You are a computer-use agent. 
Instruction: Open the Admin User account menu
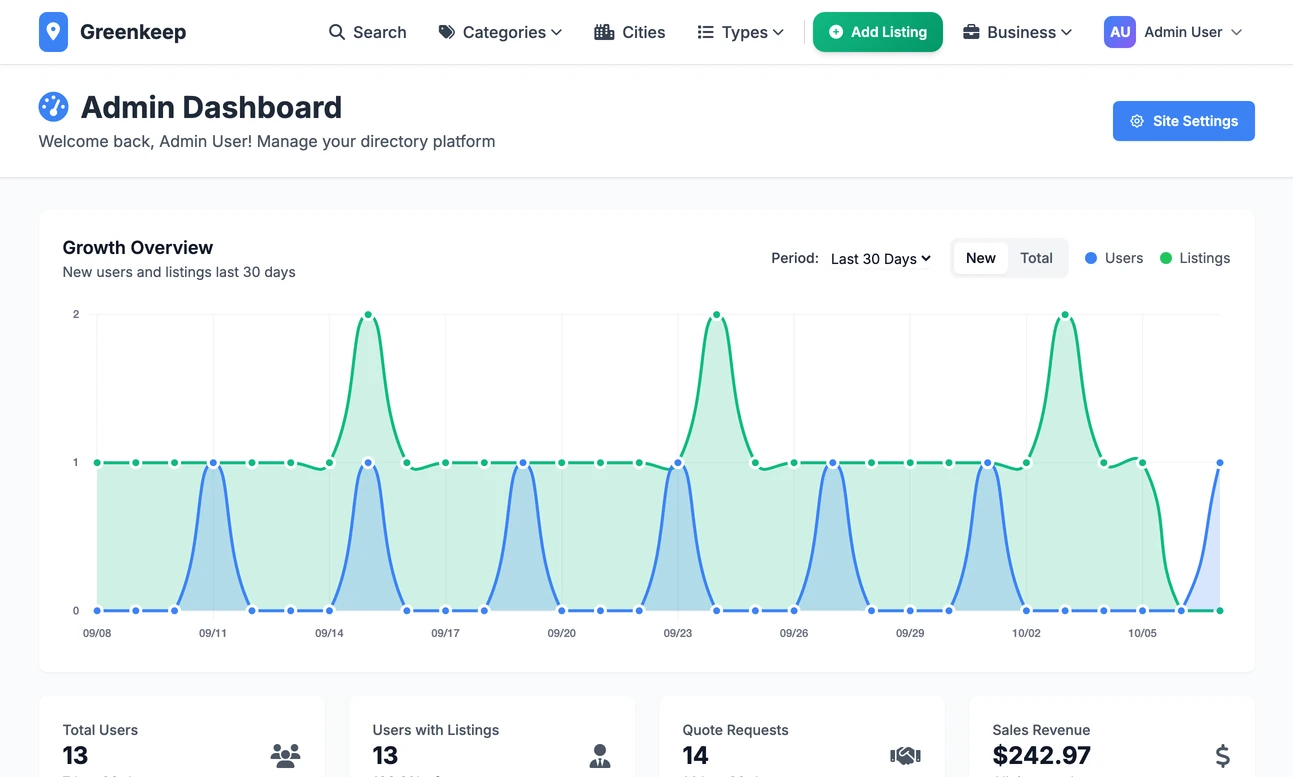[x=1173, y=32]
